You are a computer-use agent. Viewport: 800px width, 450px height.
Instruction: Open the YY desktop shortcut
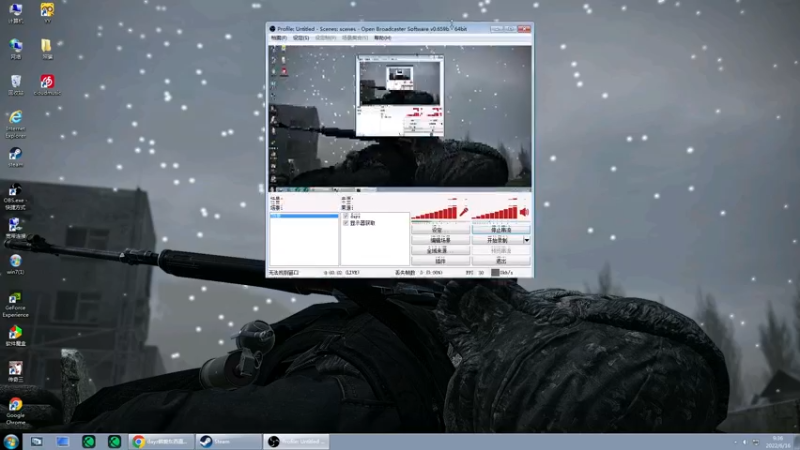(x=47, y=13)
